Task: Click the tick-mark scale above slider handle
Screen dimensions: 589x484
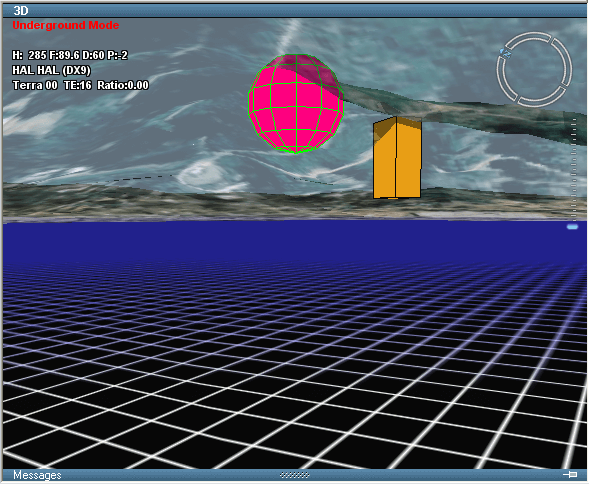Action: [x=574, y=169]
